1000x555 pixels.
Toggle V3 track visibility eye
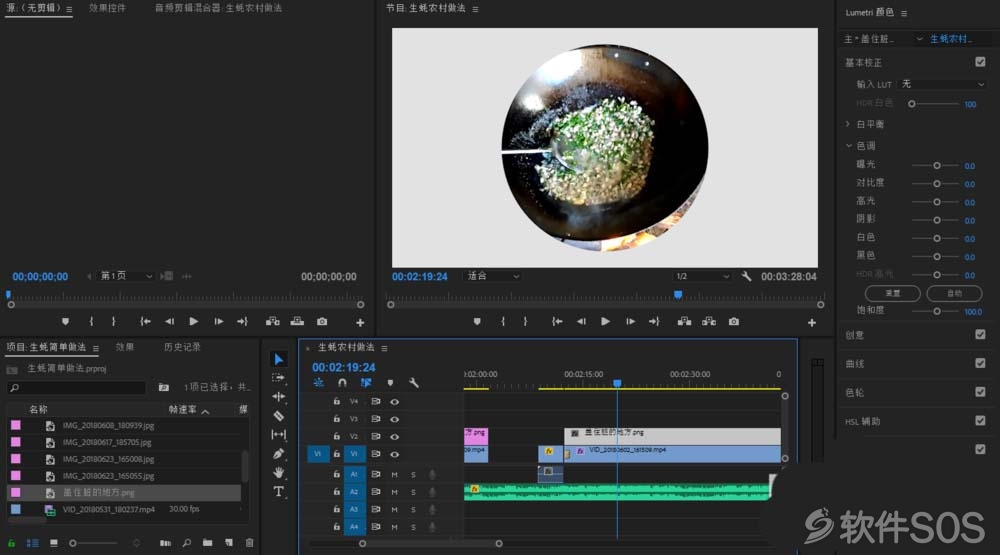tap(395, 419)
